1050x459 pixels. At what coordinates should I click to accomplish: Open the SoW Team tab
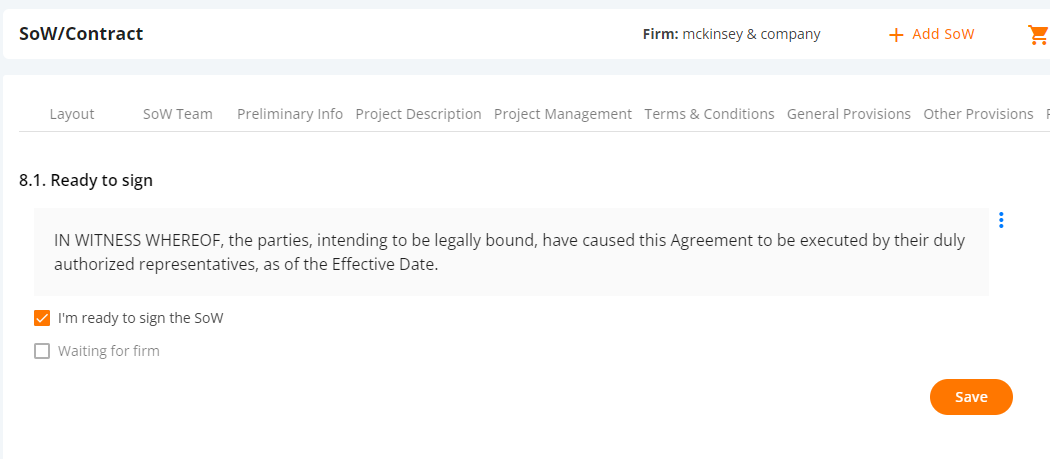(x=177, y=115)
